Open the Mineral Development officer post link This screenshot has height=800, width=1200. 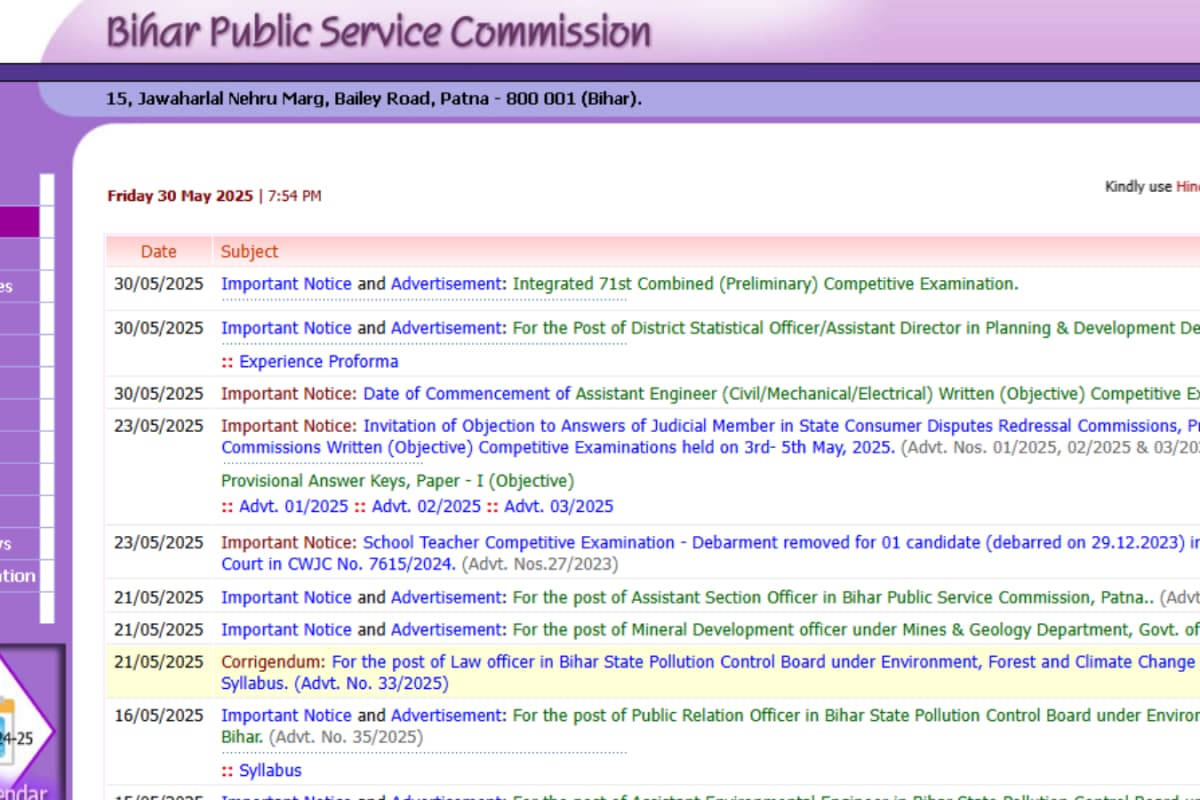click(x=856, y=630)
